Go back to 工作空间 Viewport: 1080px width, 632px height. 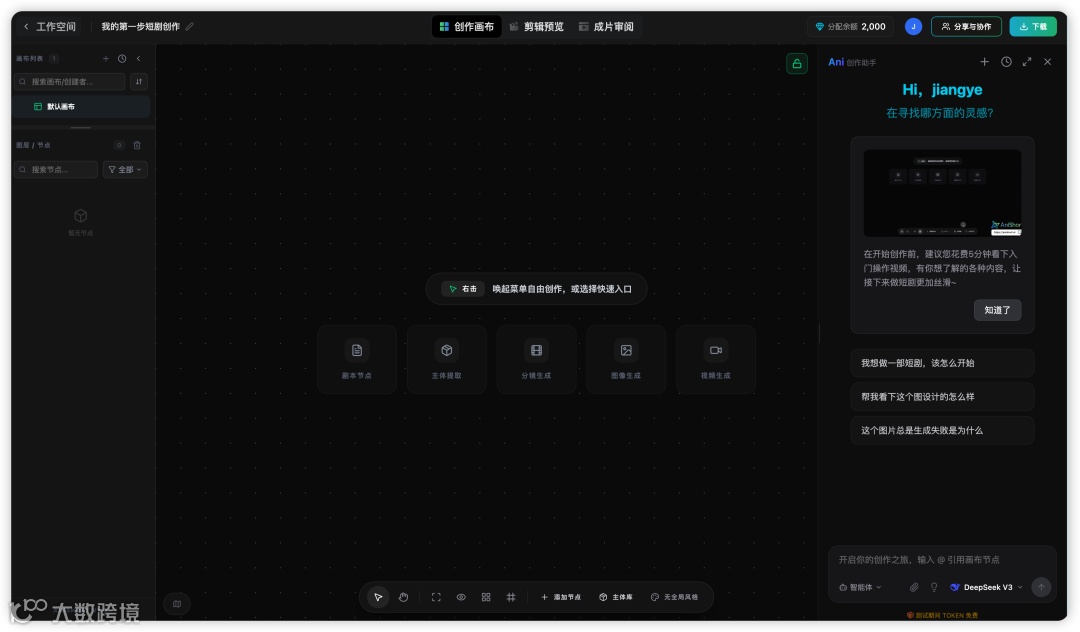(x=49, y=26)
